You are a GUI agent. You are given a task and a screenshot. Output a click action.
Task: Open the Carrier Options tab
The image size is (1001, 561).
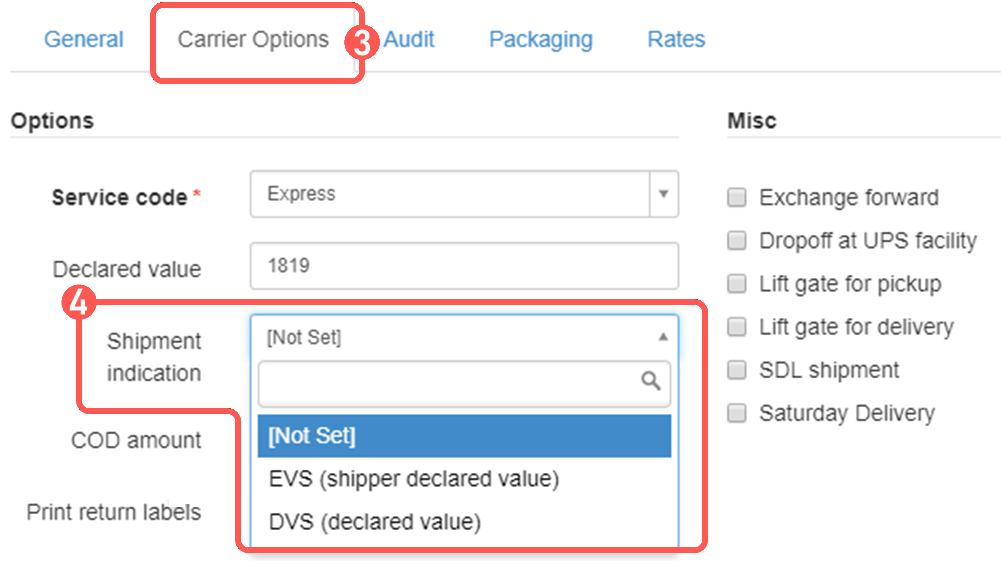(x=253, y=39)
